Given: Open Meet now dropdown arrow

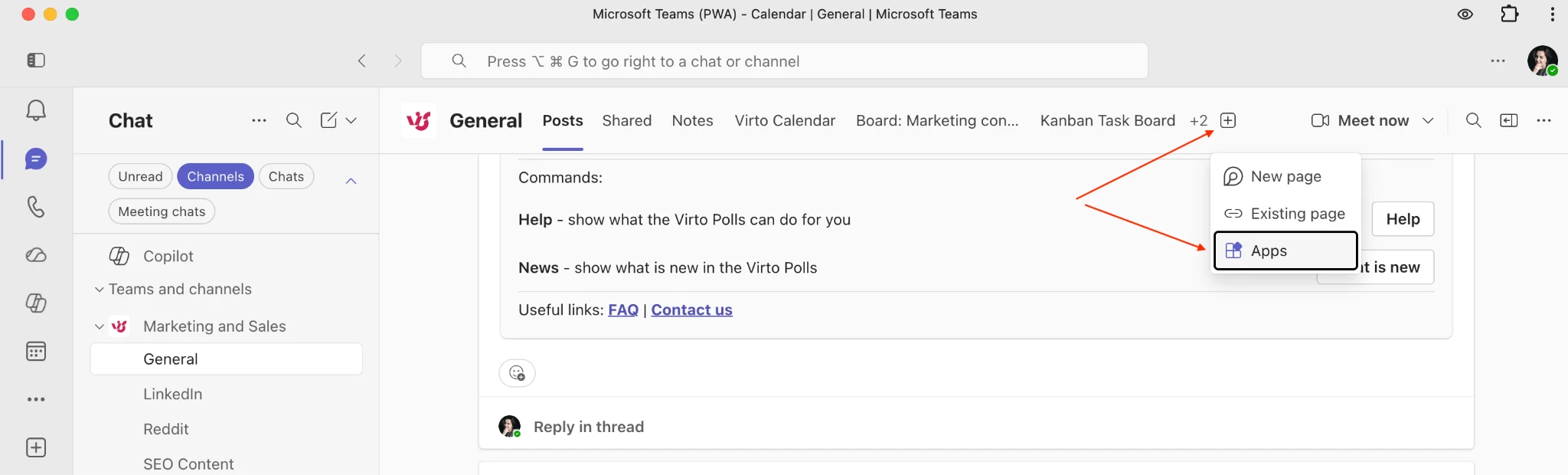Looking at the screenshot, I should click(1427, 120).
